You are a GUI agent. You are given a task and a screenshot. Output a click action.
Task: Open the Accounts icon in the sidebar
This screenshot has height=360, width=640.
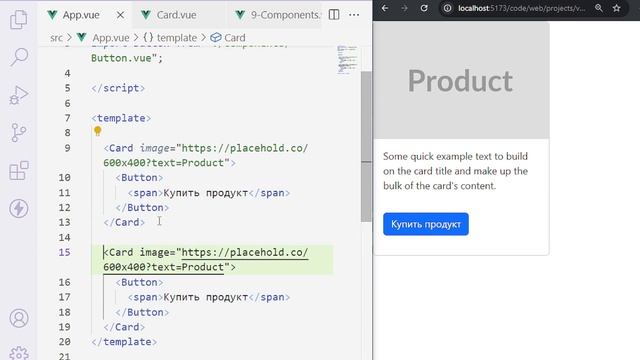19,318
